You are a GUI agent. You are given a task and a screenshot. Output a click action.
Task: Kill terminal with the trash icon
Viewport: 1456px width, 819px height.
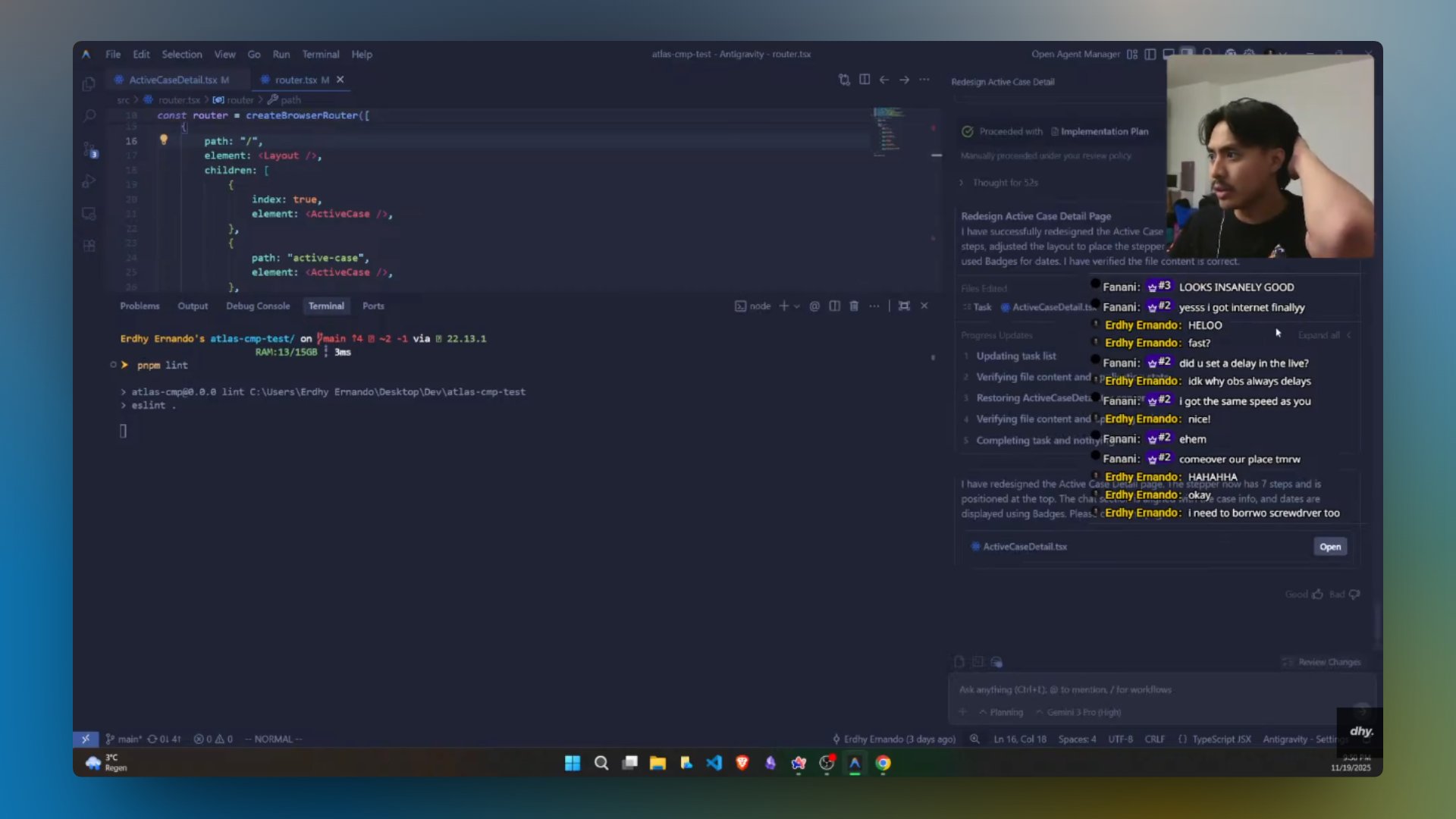(854, 306)
